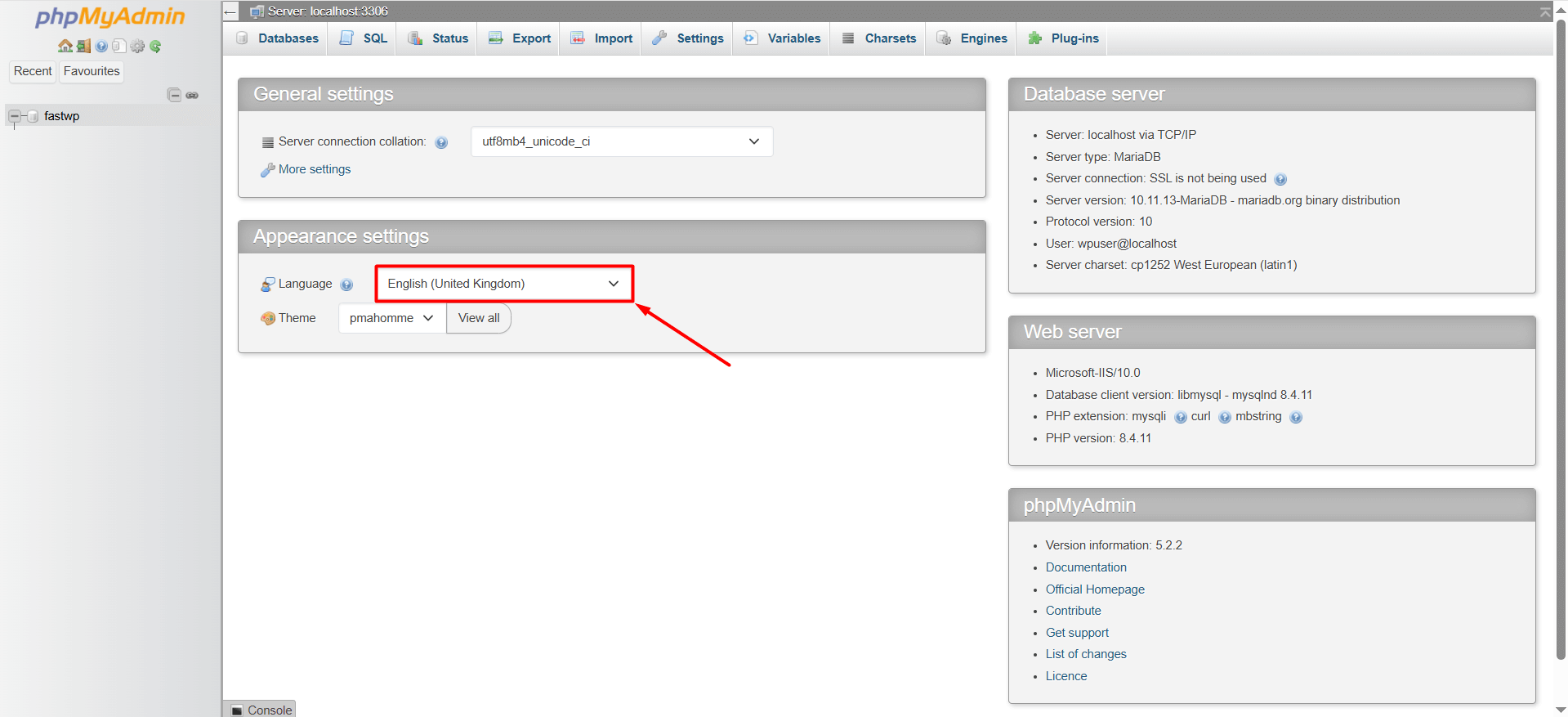Open the Licence link
Screen dimensions: 1568x717
(x=1066, y=676)
